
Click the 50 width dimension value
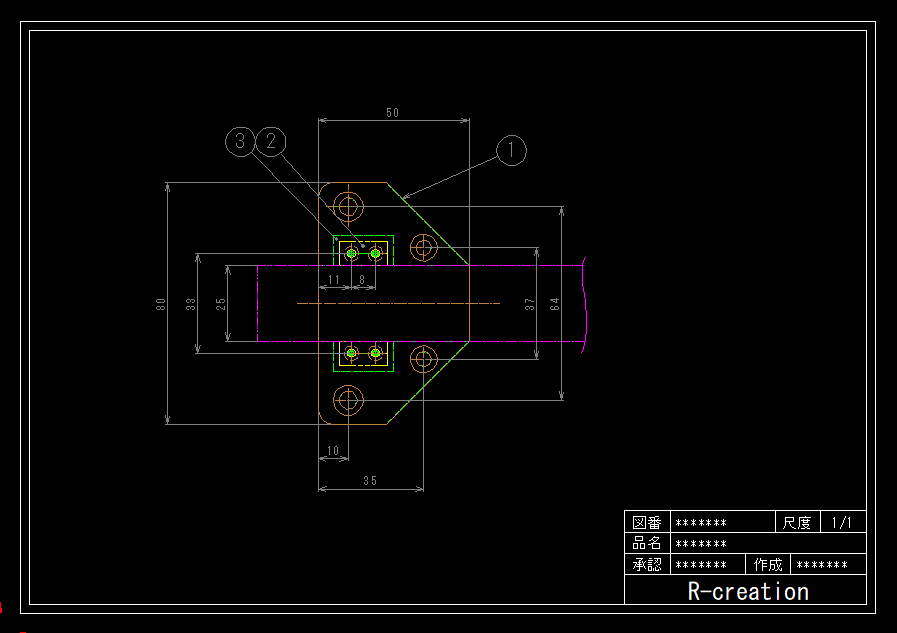click(x=392, y=113)
